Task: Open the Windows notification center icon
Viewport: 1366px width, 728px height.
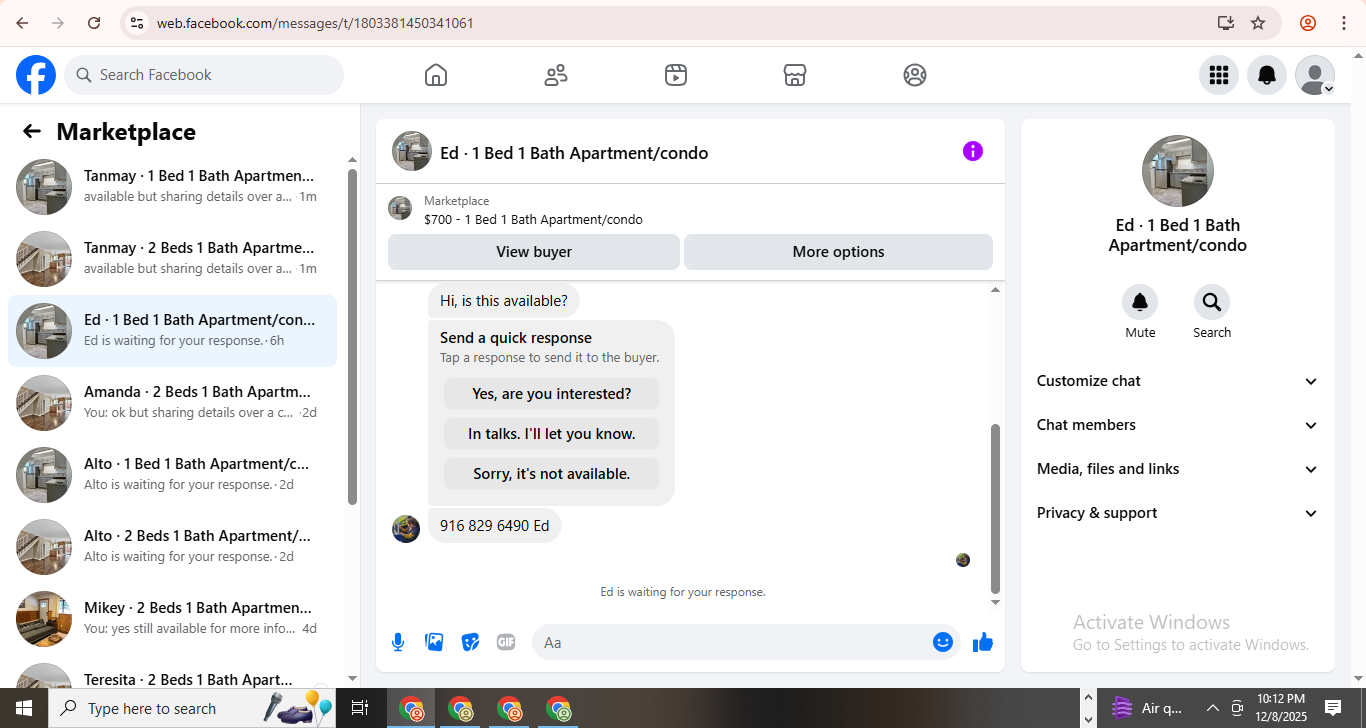Action: 1333,708
